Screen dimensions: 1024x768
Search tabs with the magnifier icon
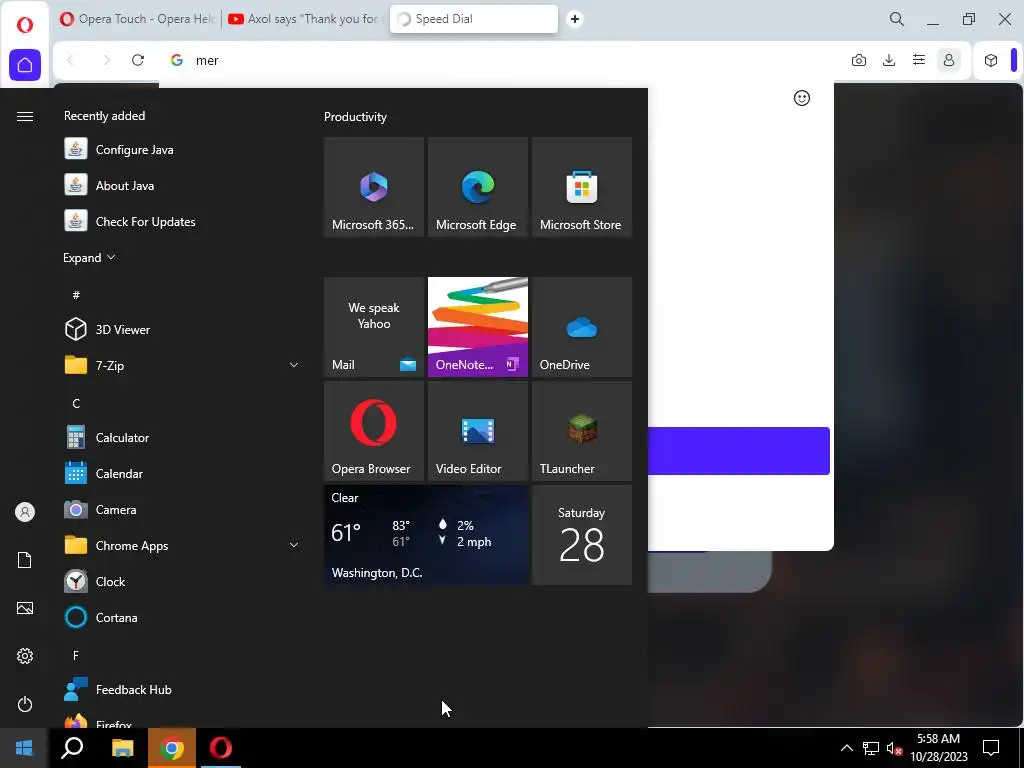[897, 19]
